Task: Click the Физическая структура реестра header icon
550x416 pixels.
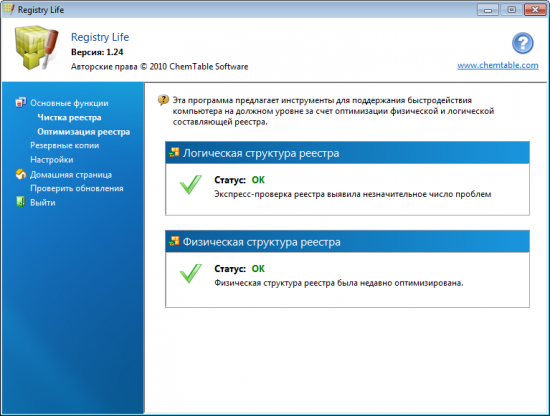Action: [x=174, y=241]
